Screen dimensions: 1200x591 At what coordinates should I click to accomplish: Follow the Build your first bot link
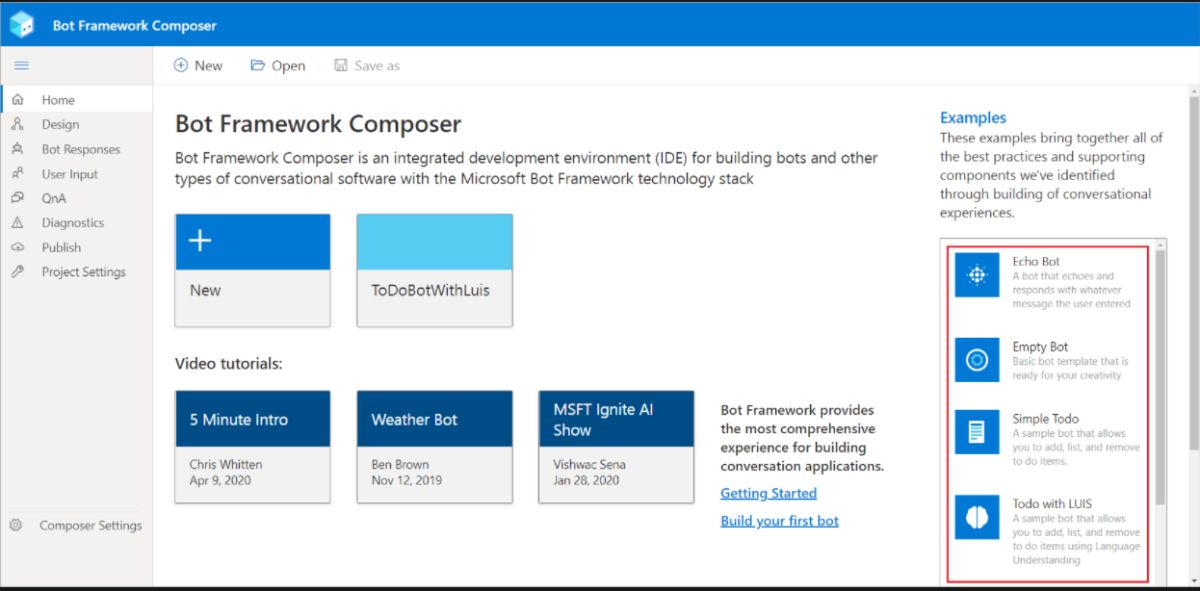pyautogui.click(x=779, y=521)
